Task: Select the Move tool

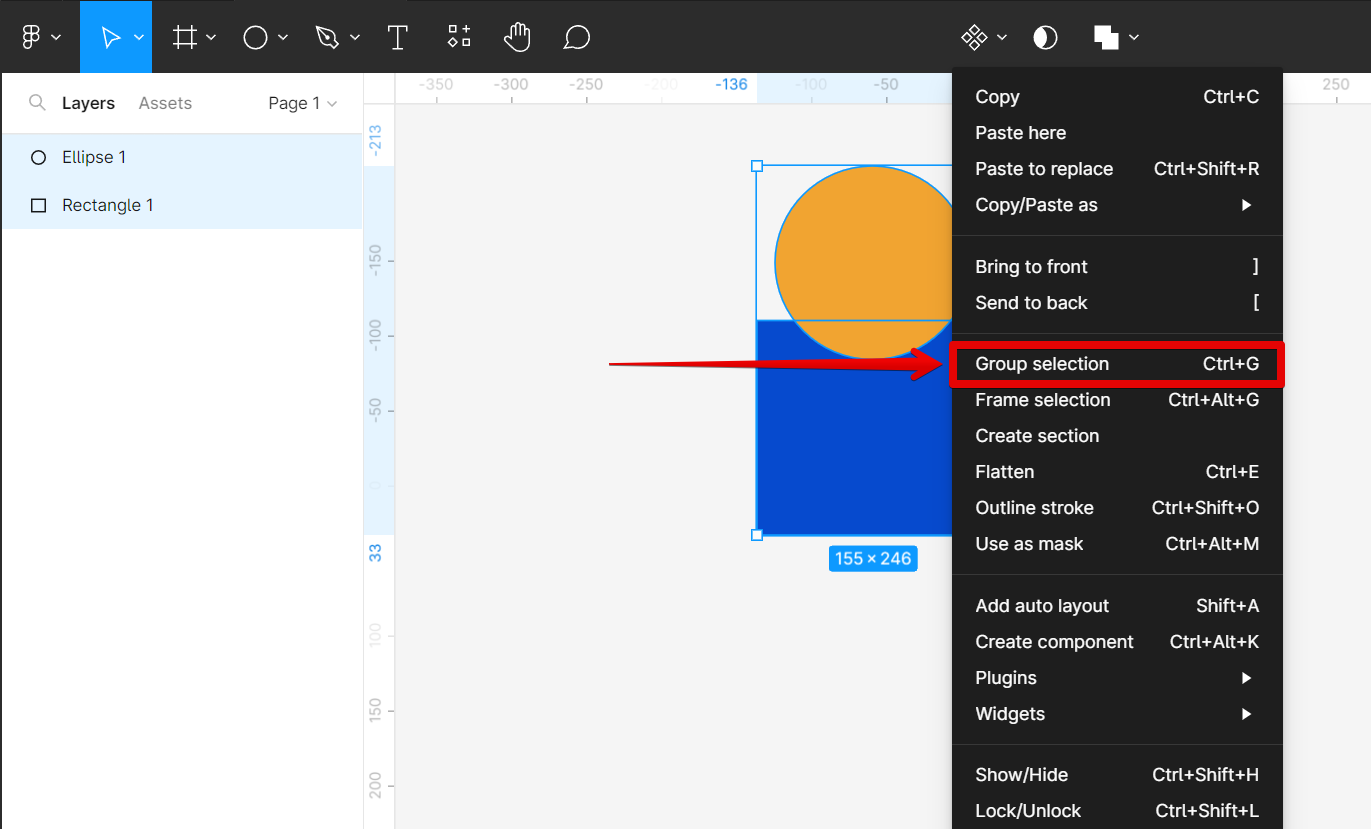Action: [110, 37]
